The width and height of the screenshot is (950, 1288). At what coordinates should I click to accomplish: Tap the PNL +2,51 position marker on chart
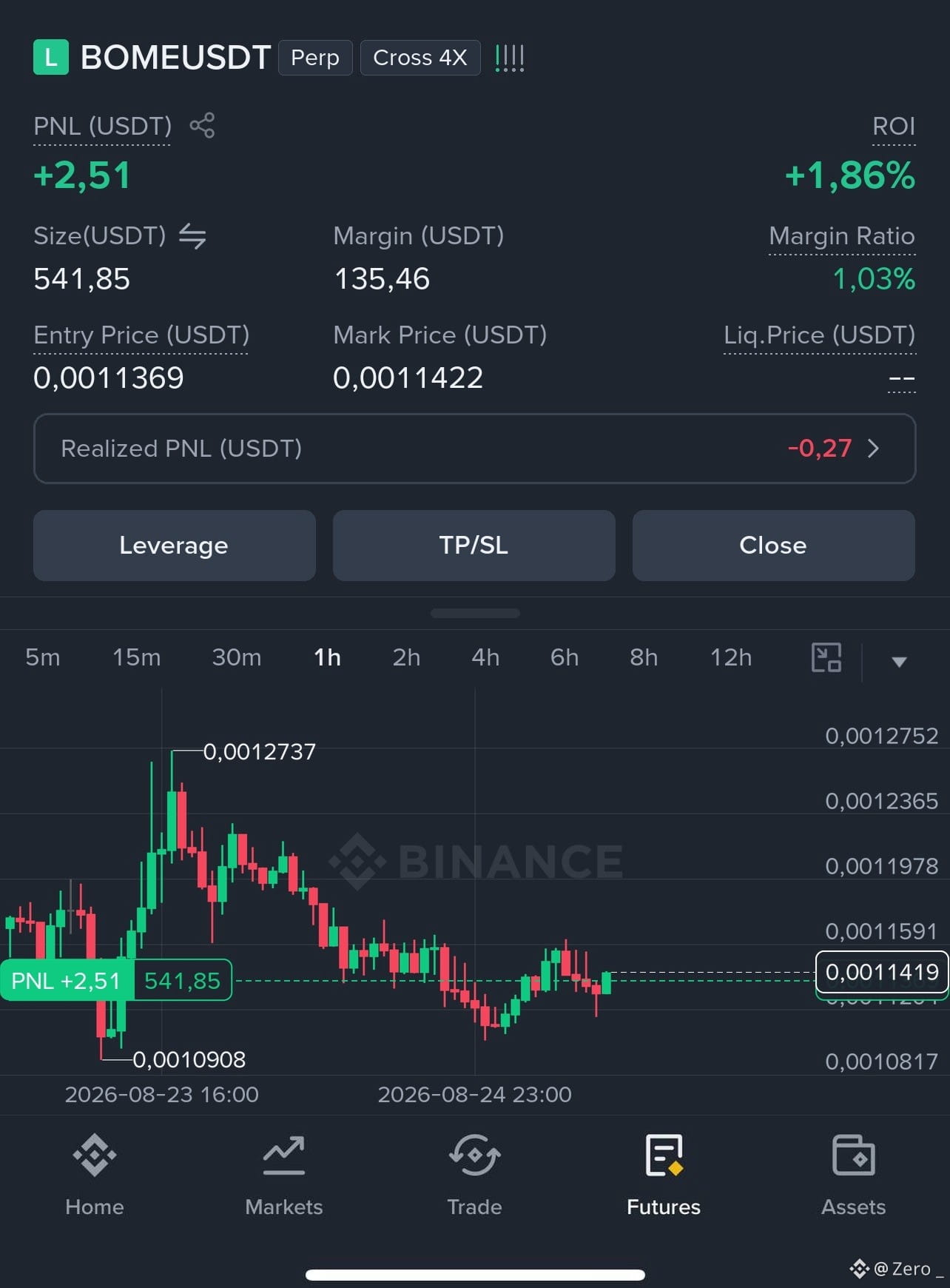(67, 980)
